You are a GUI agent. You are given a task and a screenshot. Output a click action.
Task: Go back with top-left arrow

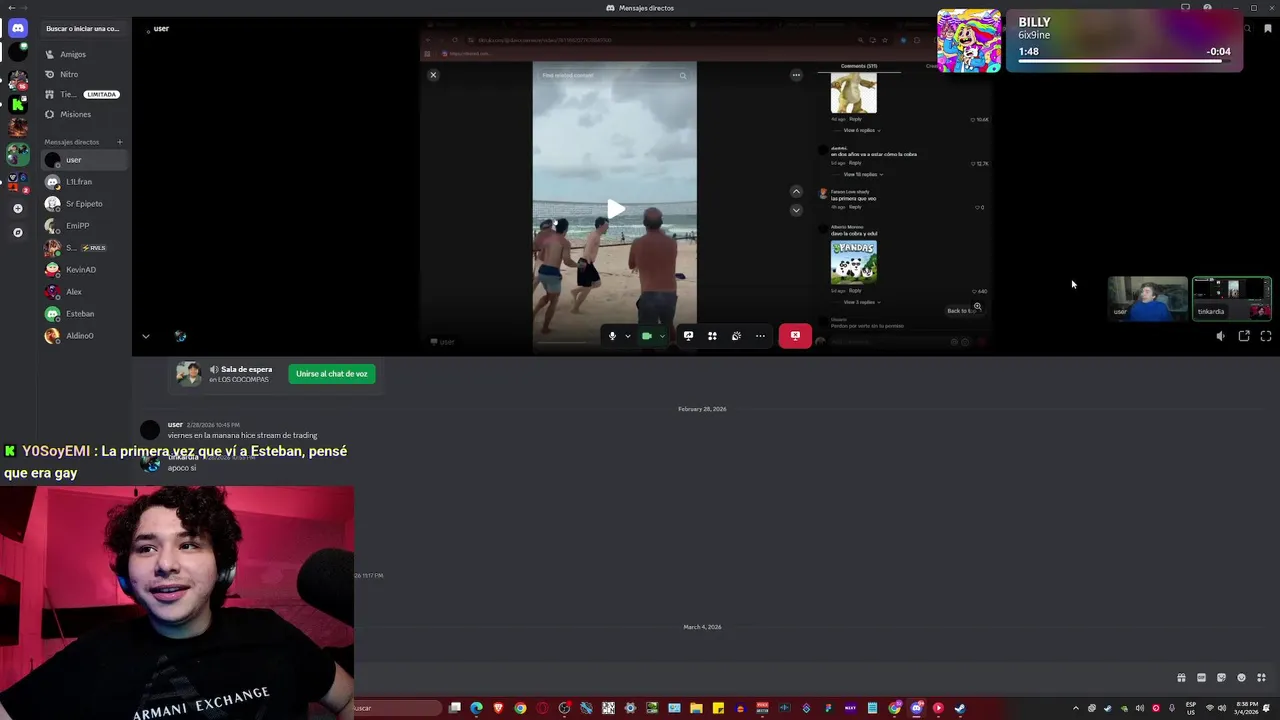[10, 8]
